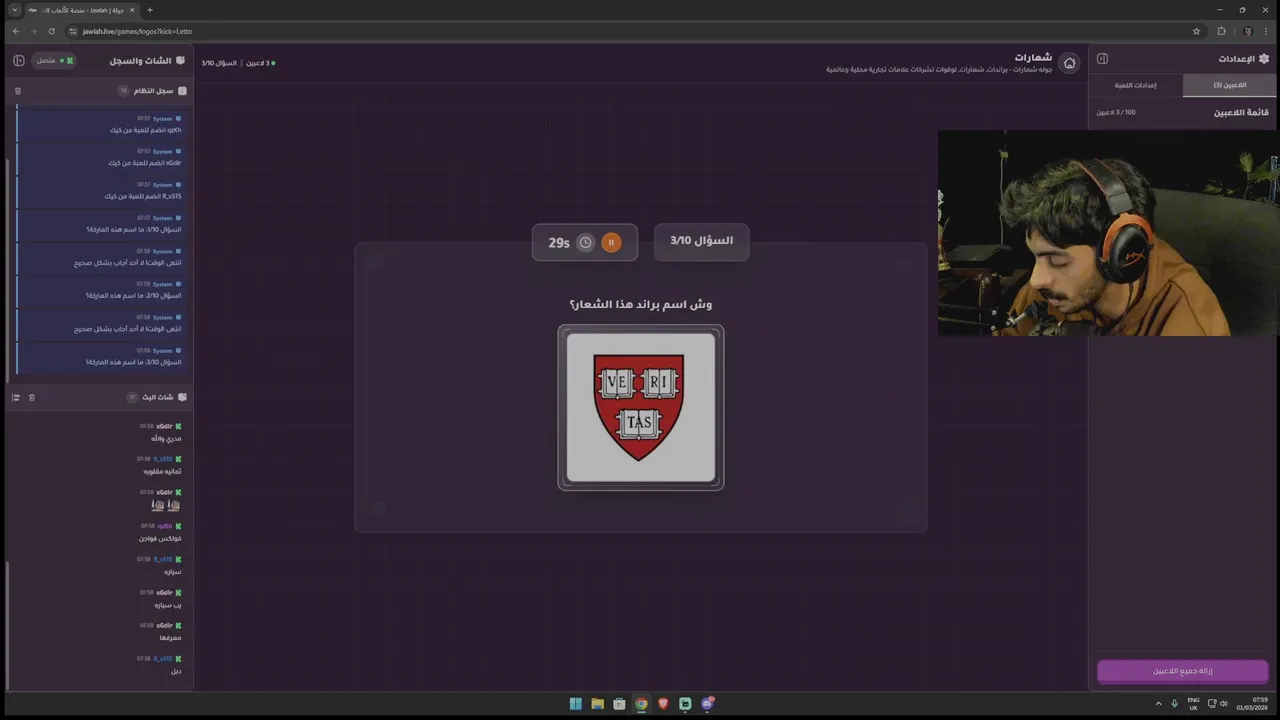Screen dimensions: 1280x720
Task: Click the system log message count badge
Action: point(124,91)
